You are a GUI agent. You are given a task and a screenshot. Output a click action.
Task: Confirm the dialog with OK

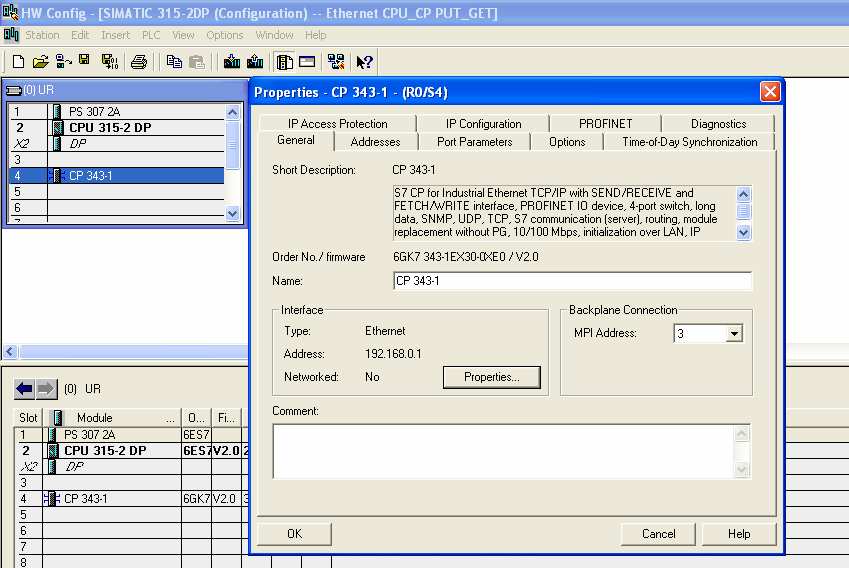pyautogui.click(x=295, y=534)
